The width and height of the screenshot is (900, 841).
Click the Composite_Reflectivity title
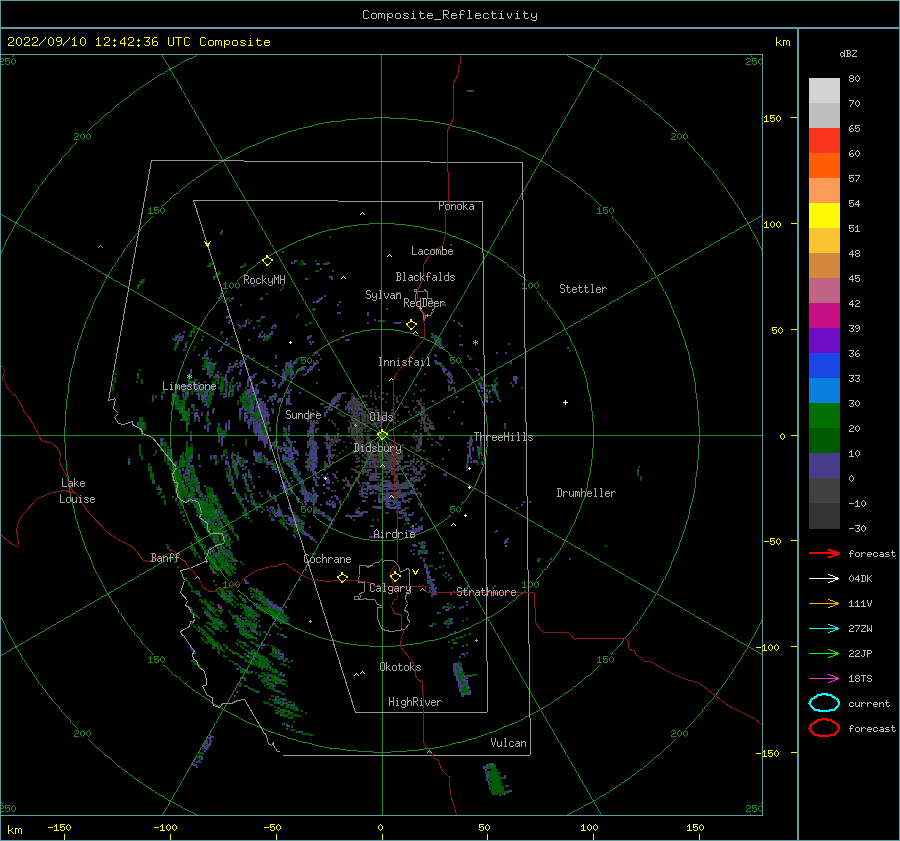[450, 15]
